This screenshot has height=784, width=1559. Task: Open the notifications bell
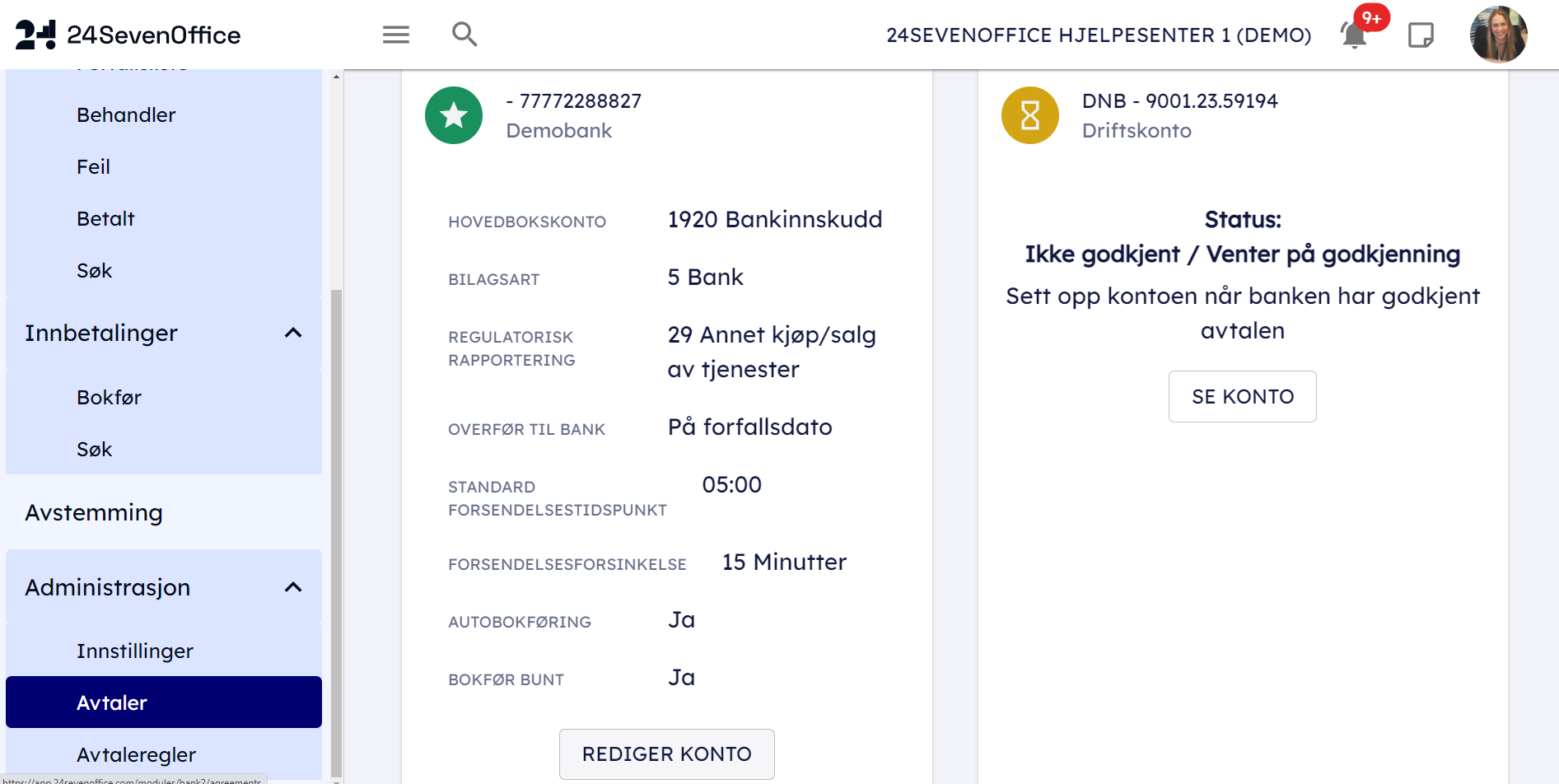click(1354, 35)
